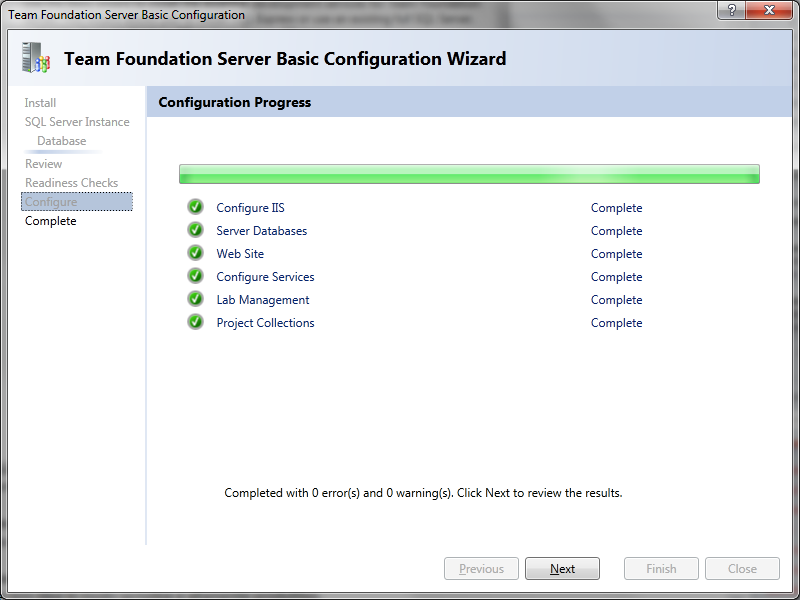Screen dimensions: 800x600
Task: Click the Web Site task label
Action: click(240, 254)
